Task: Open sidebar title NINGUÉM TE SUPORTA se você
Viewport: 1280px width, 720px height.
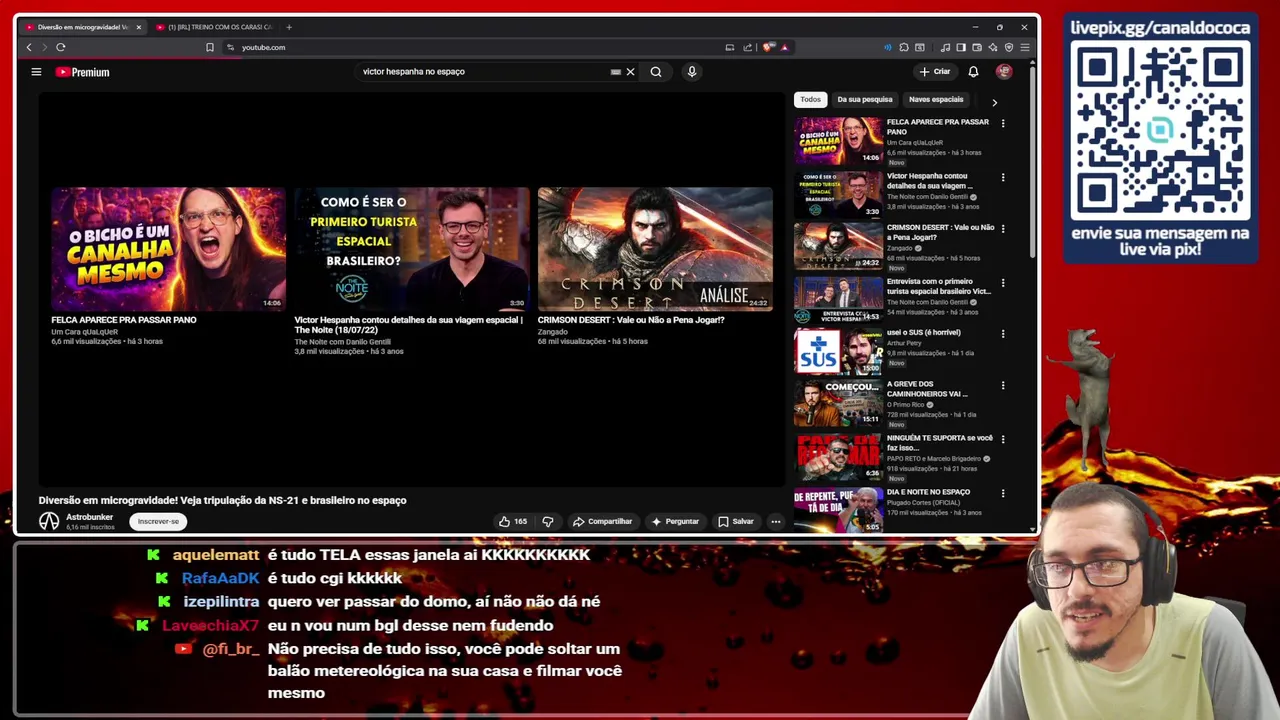Action: coord(940,443)
